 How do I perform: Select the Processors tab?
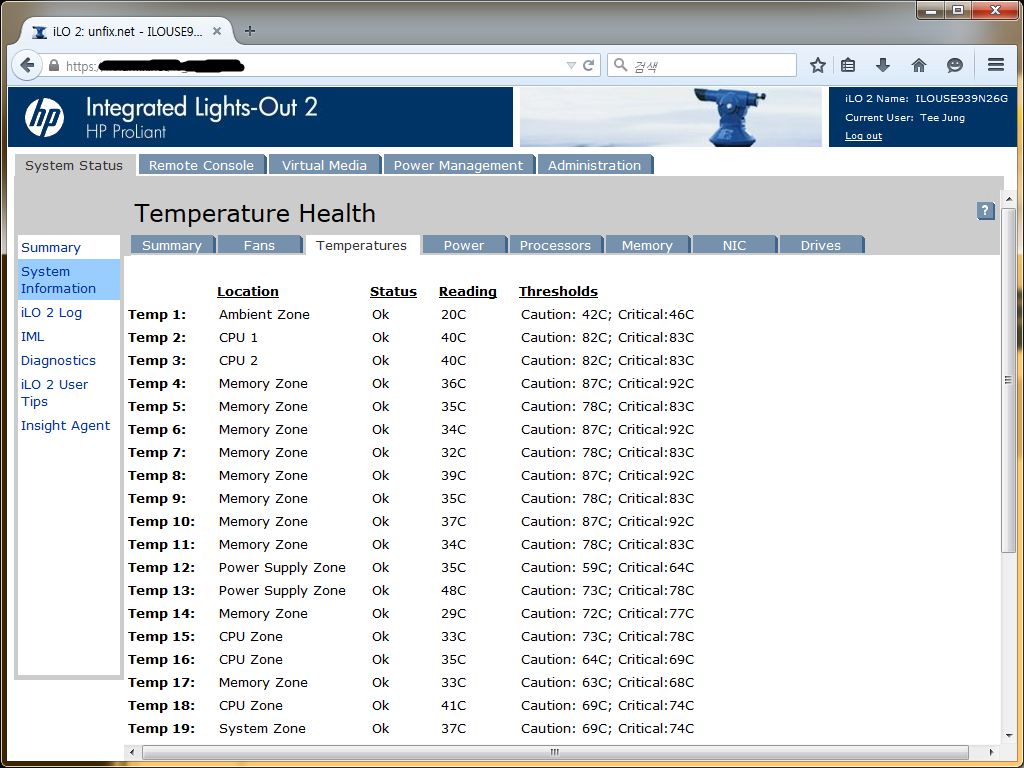pyautogui.click(x=555, y=245)
